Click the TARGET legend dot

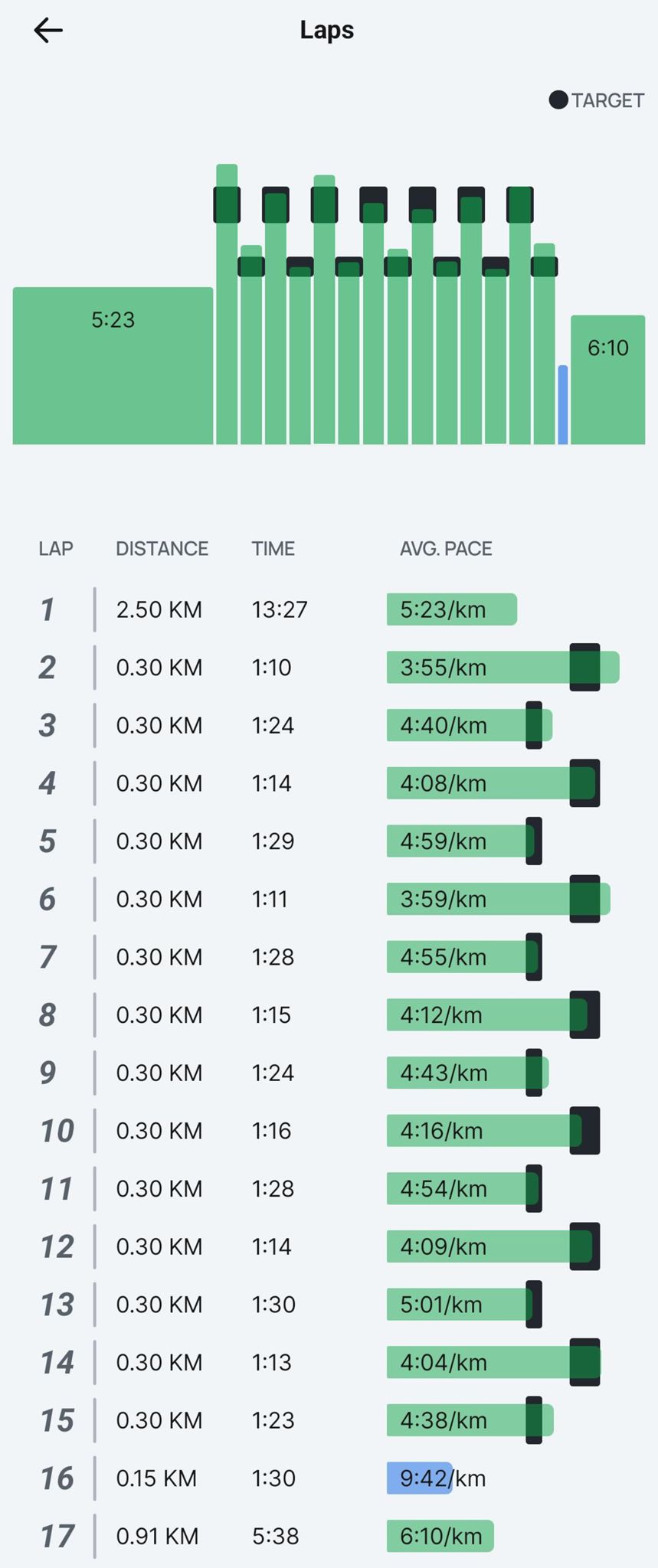point(558,100)
